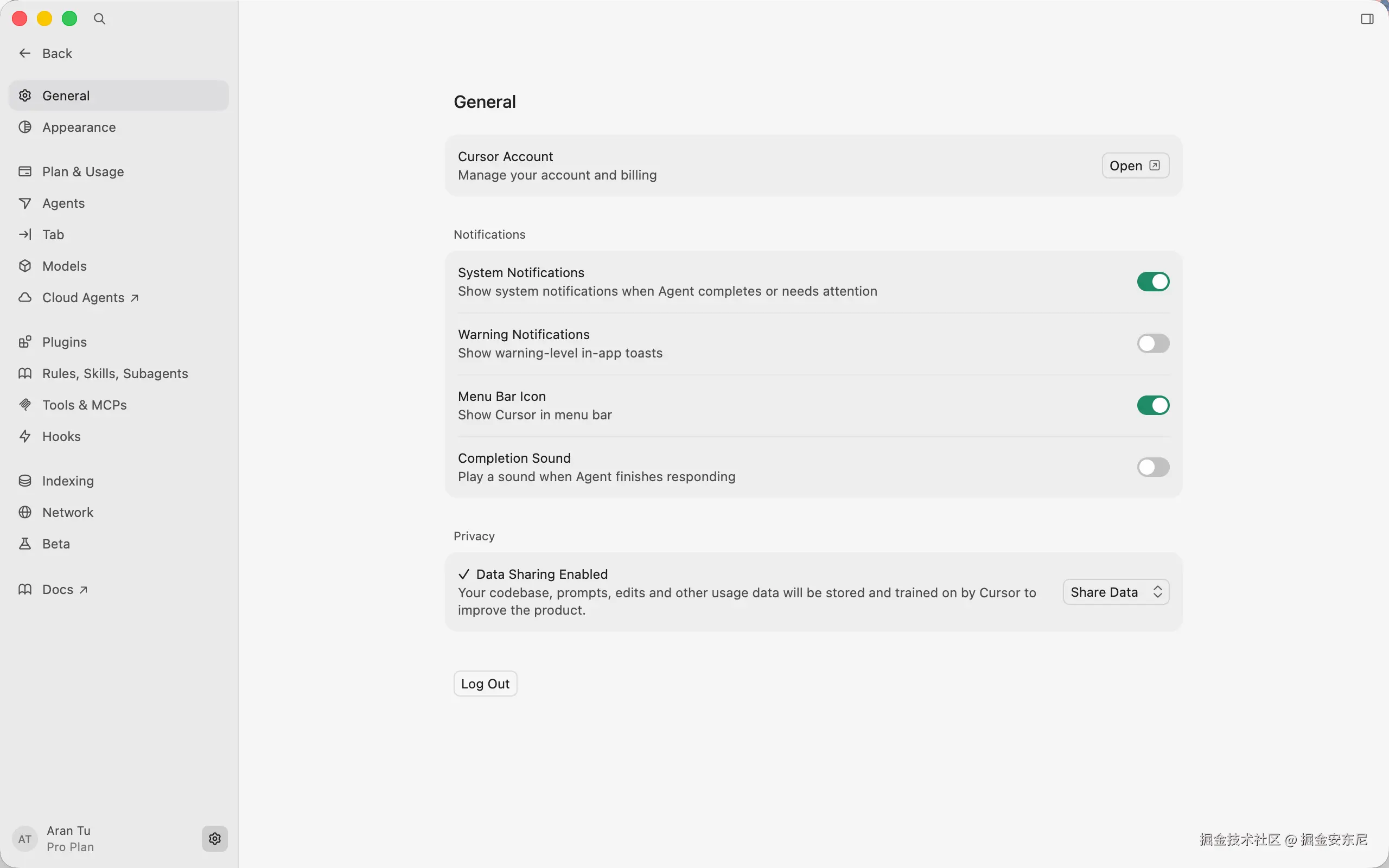Go to the Models settings section
This screenshot has height=868, width=1389.
click(x=64, y=266)
